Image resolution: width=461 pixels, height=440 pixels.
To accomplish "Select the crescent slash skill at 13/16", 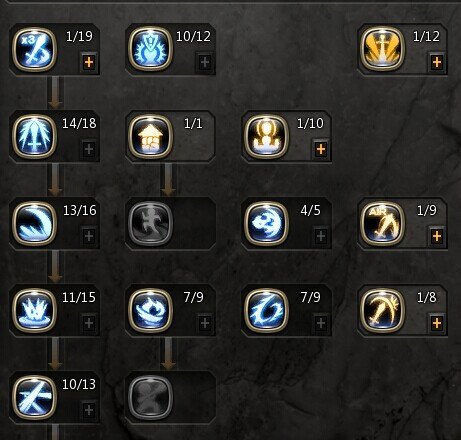I will click(x=34, y=224).
